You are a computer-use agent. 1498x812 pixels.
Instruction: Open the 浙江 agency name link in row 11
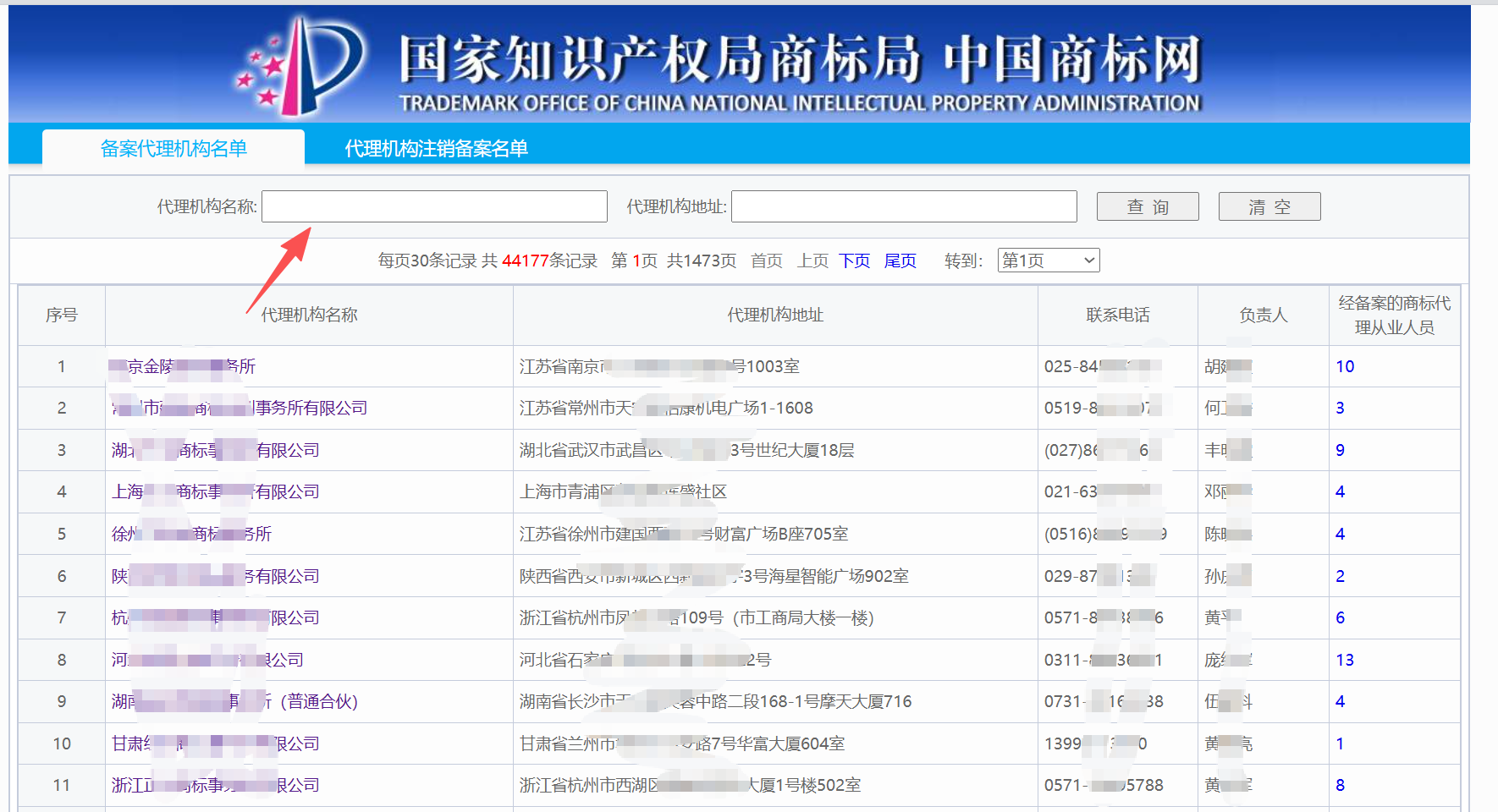click(216, 785)
